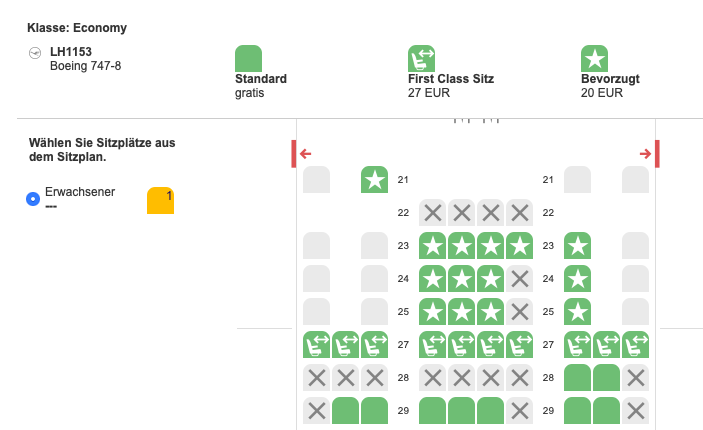The width and height of the screenshot is (703, 430).
Task: Choose middle-block rightmost star seat in row 23
Action: 519,246
